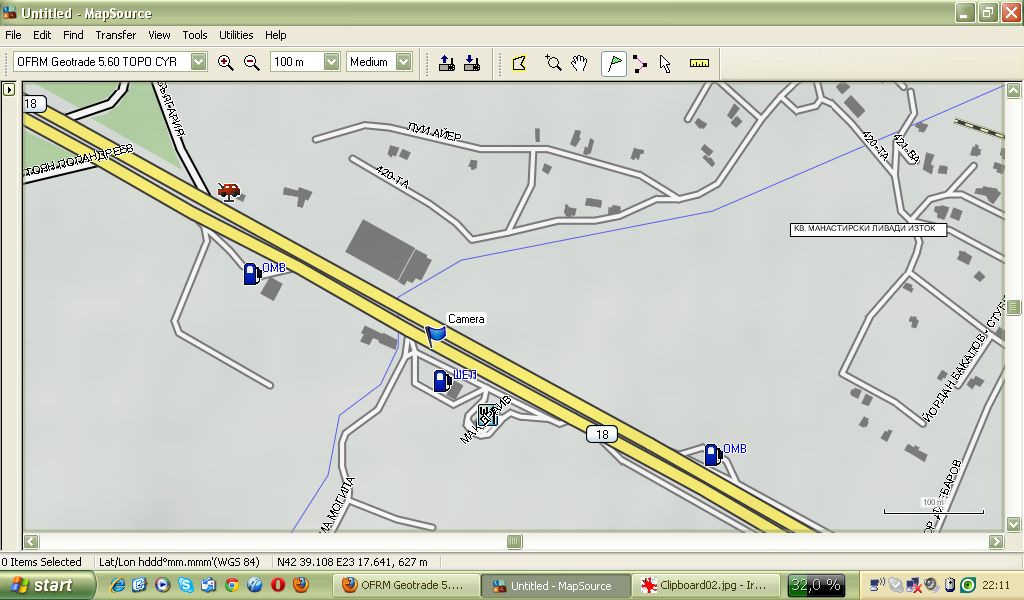Open the Medium detail level dropdown

click(403, 62)
